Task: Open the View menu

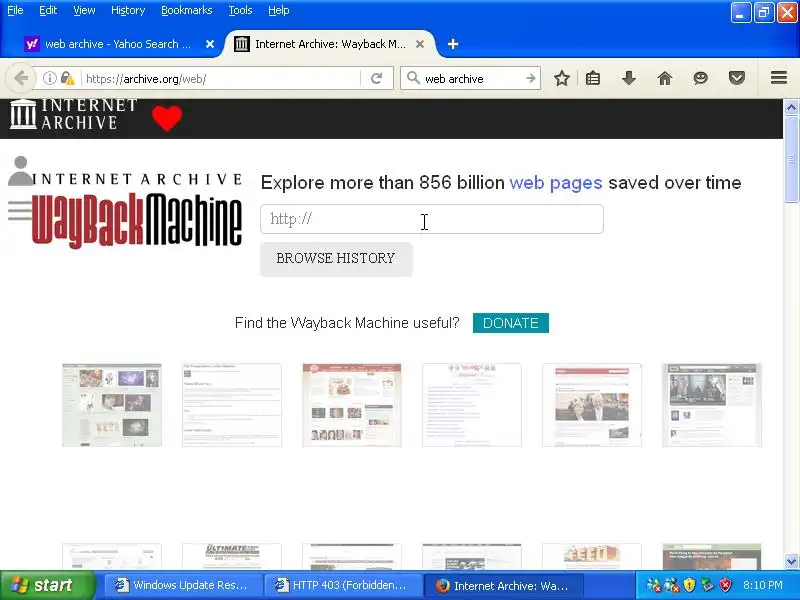Action: (84, 10)
